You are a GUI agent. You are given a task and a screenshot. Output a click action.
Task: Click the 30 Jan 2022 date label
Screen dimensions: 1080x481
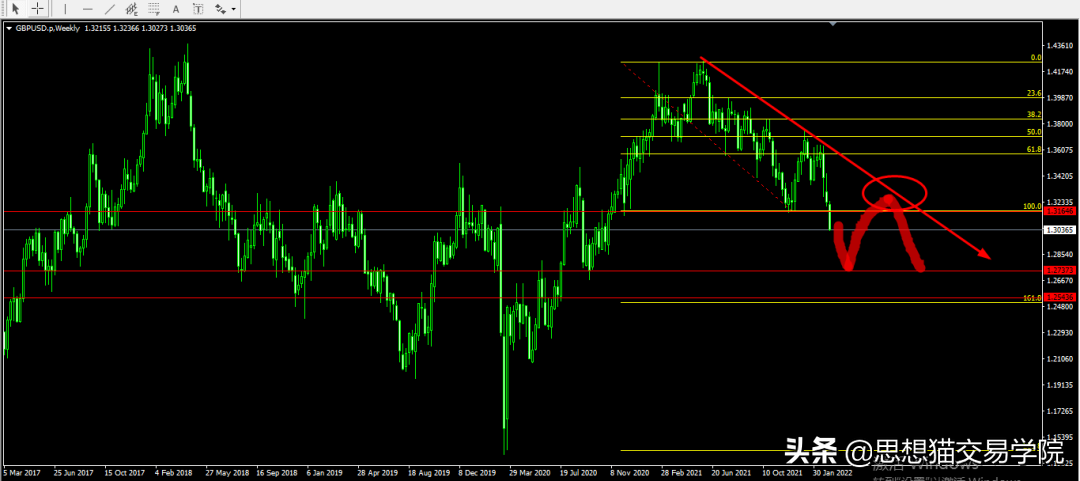832,473
